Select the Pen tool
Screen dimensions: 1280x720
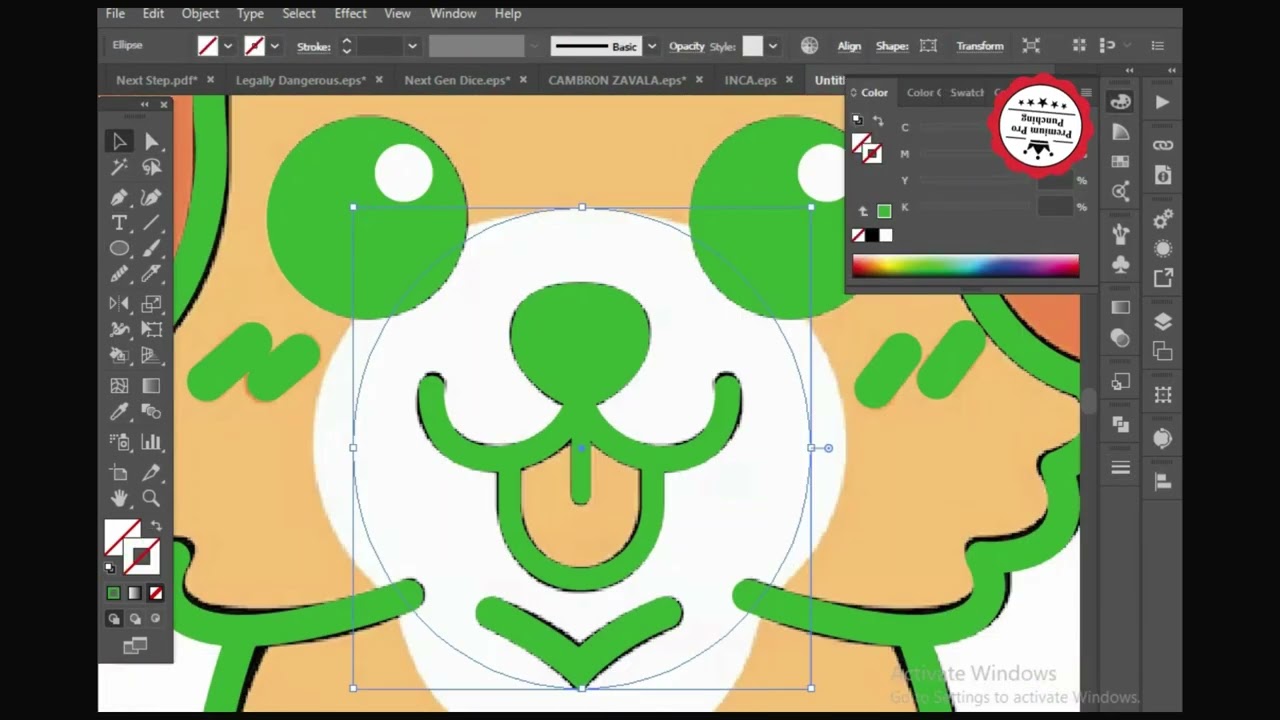pos(119,196)
